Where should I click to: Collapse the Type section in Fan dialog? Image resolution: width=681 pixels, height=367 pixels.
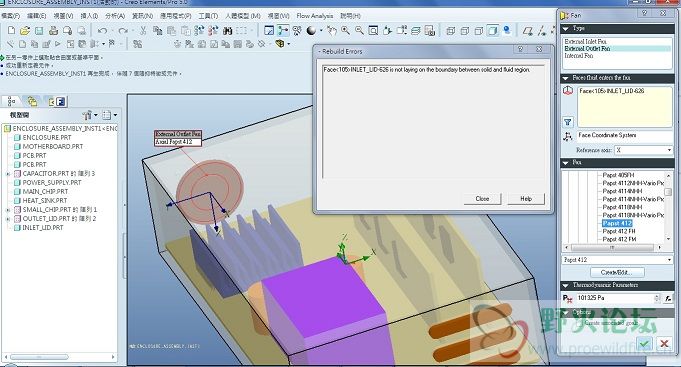[x=566, y=29]
